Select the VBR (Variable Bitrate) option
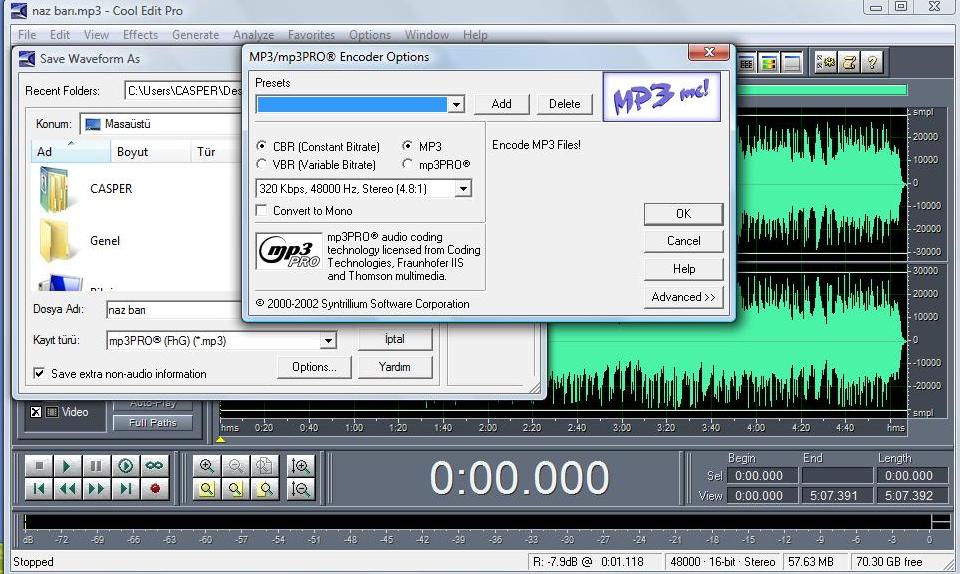The height and width of the screenshot is (574, 960). pos(262,165)
